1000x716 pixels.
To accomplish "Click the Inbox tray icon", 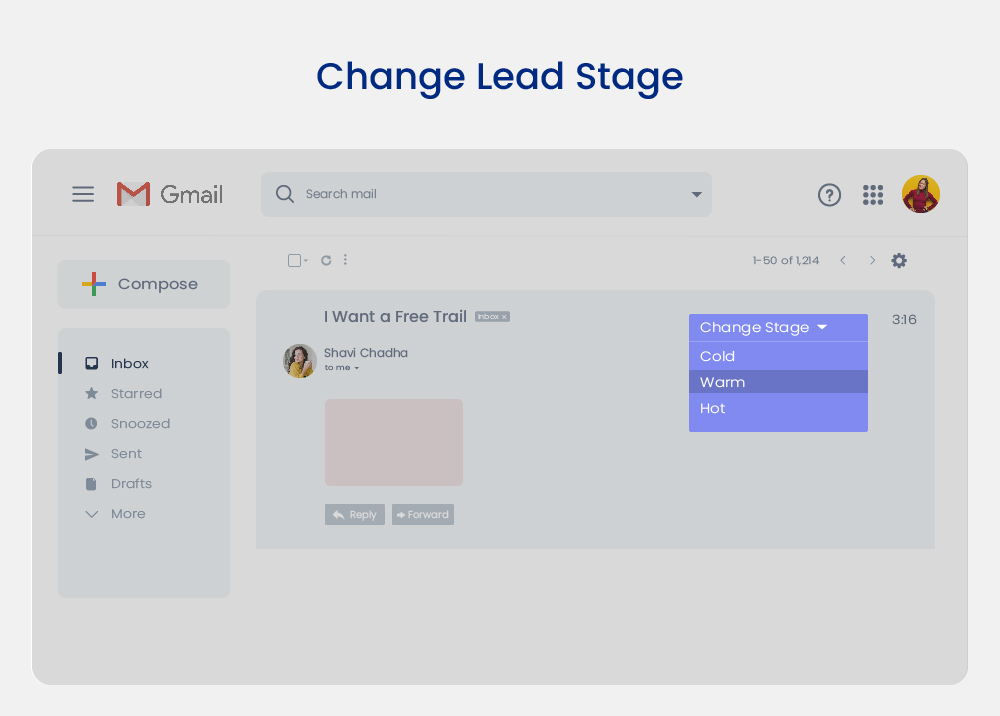I will (x=92, y=363).
